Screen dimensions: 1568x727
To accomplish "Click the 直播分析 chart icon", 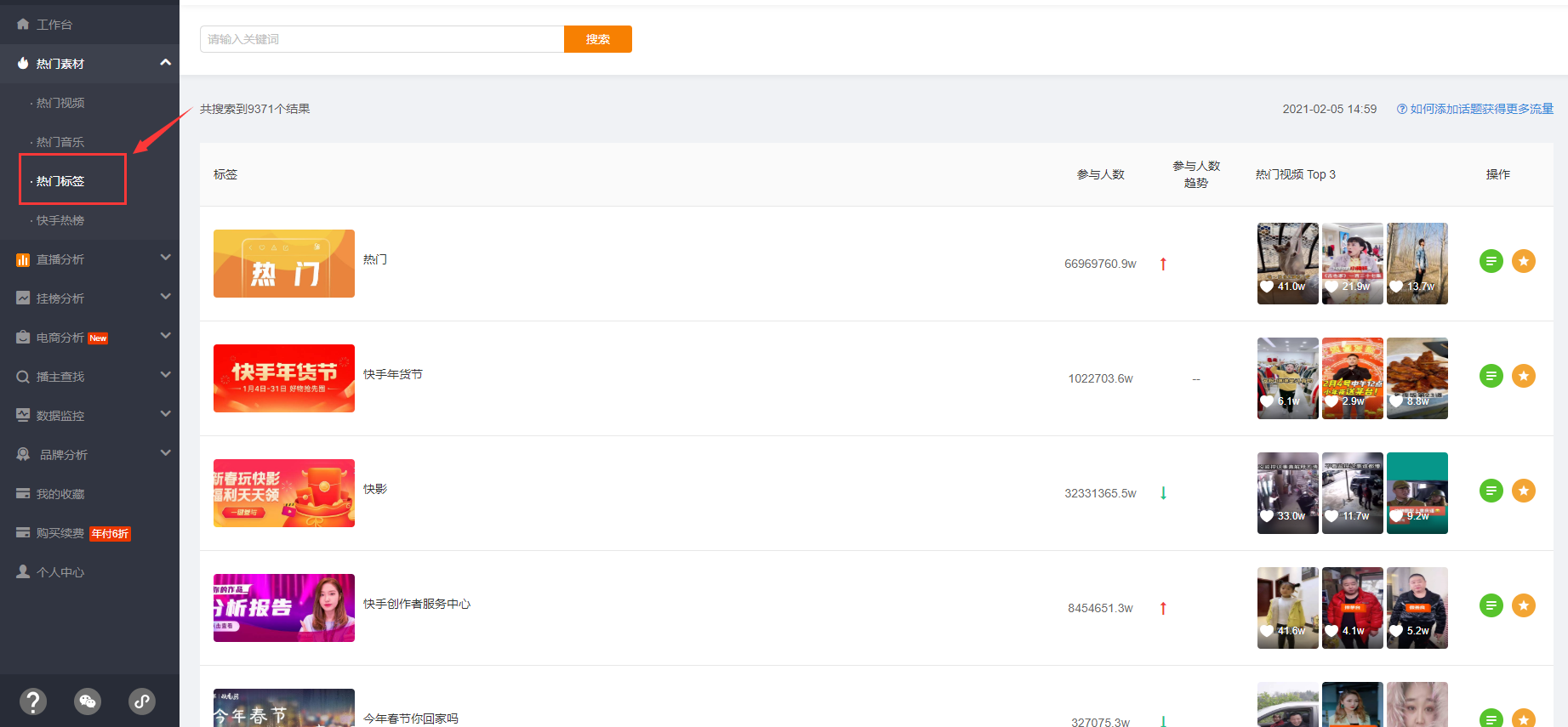I will pyautogui.click(x=23, y=259).
